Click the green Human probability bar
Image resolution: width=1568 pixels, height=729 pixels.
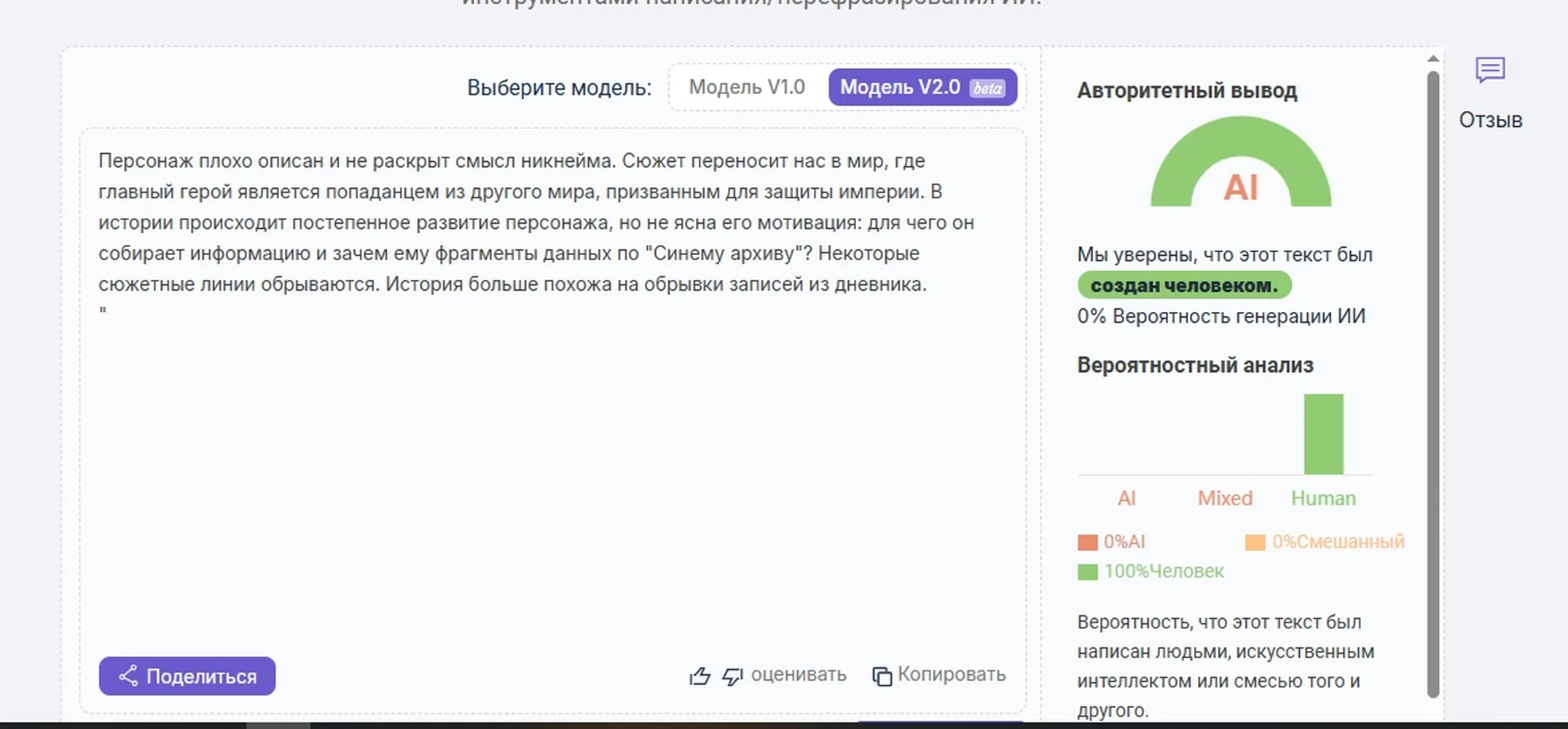tap(1323, 434)
